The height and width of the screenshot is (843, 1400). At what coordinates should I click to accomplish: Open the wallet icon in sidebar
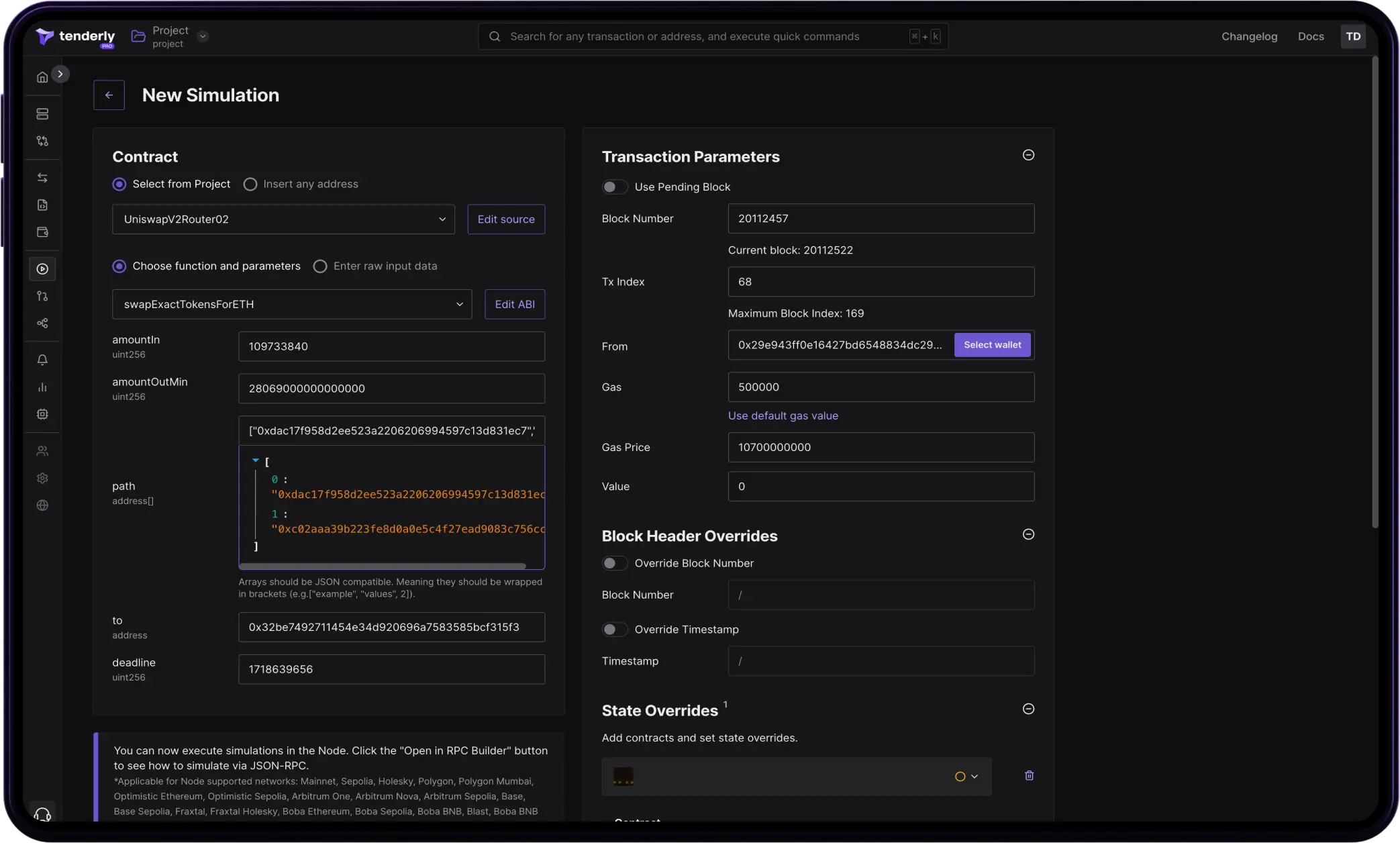(42, 232)
